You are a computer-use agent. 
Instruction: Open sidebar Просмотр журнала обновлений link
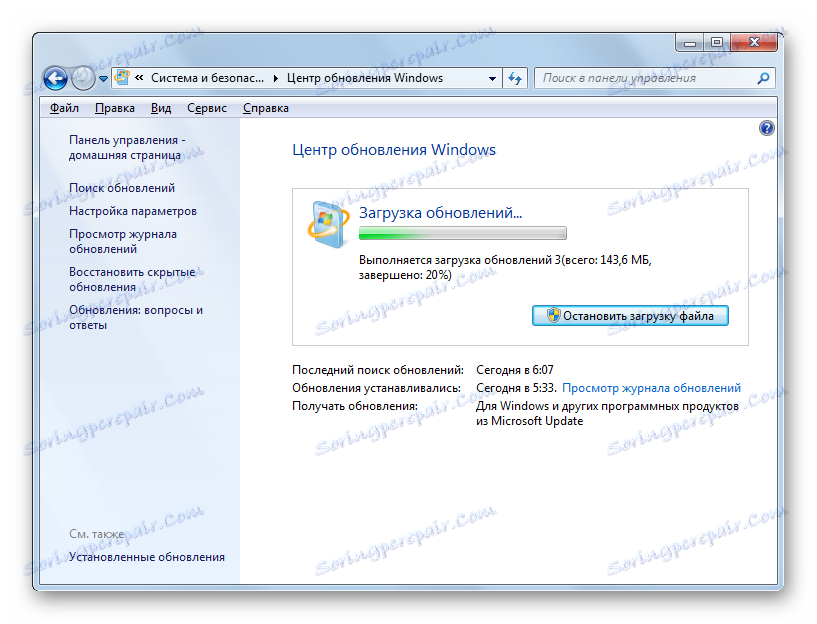(x=123, y=242)
